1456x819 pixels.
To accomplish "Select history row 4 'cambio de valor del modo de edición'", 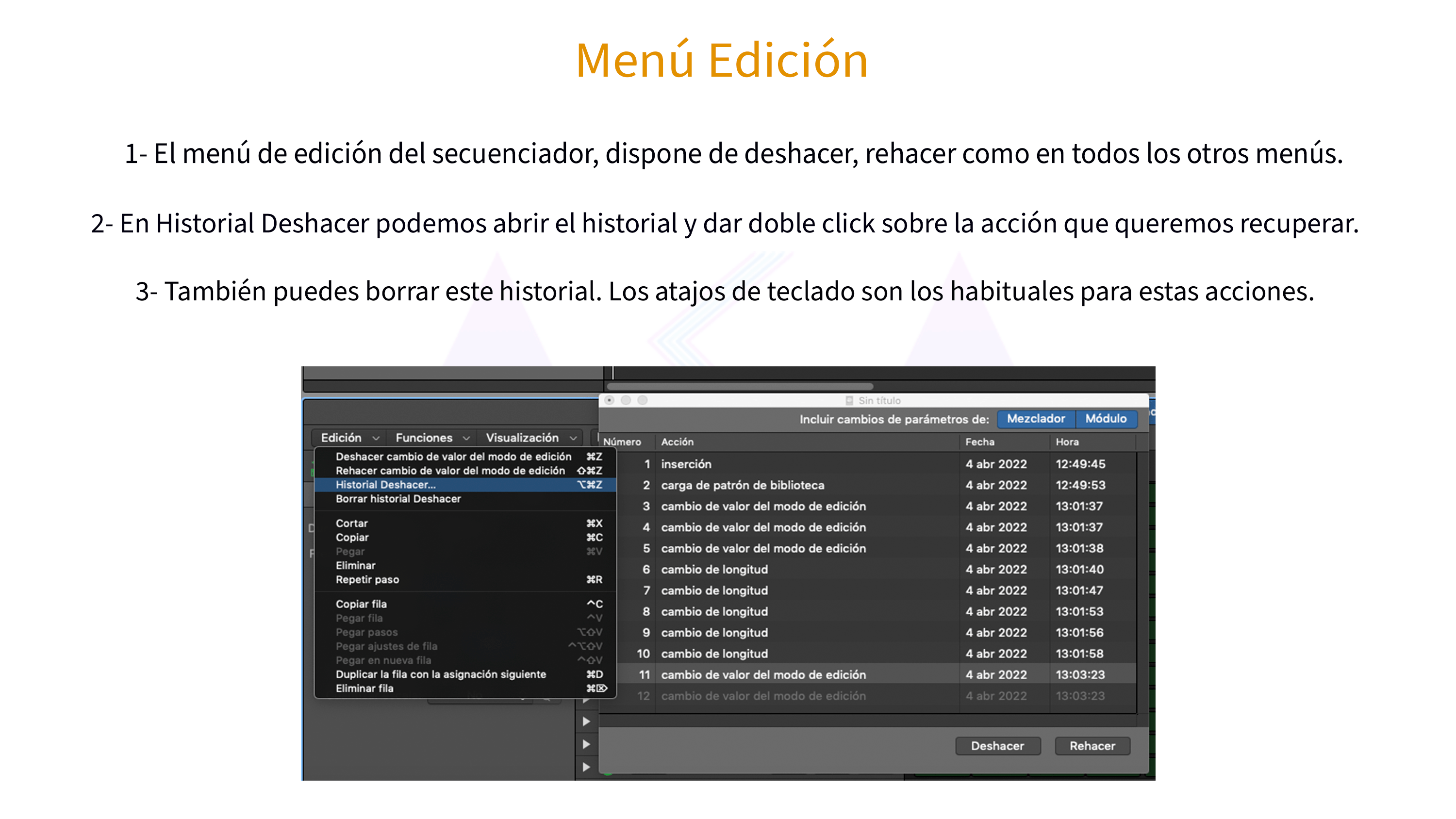I will (x=868, y=527).
